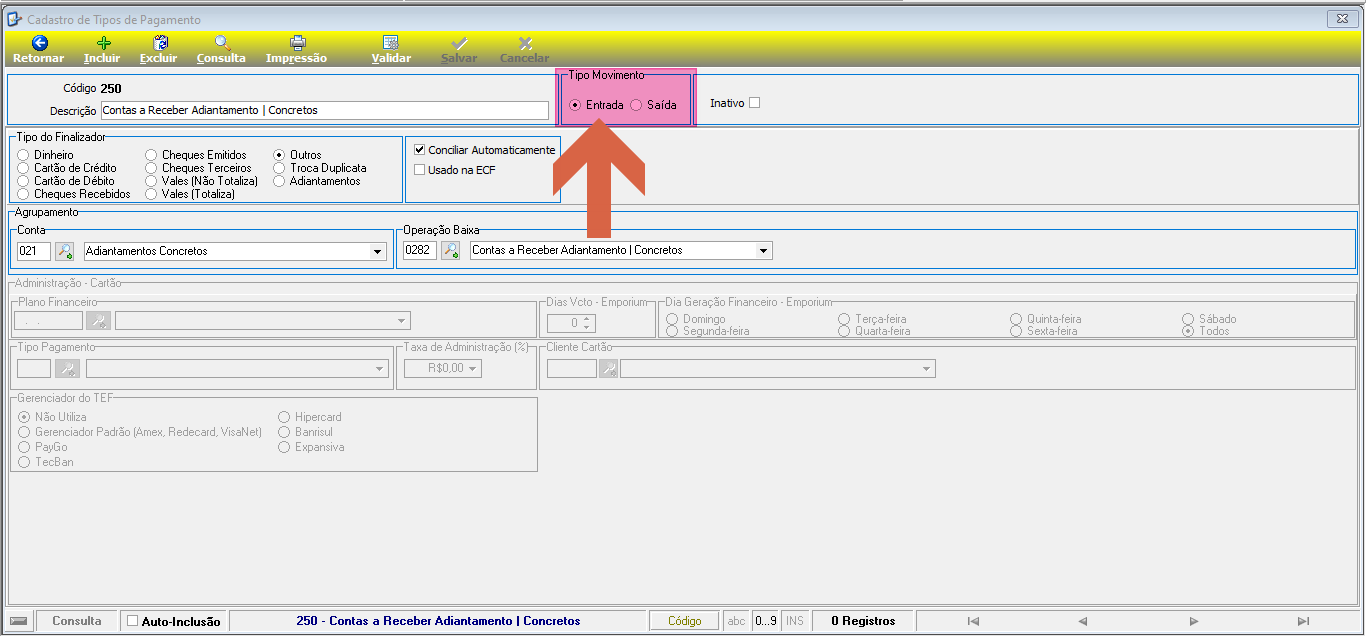Select the Cartão de Débito finalizer
Screen dimensions: 1366x637
24,181
